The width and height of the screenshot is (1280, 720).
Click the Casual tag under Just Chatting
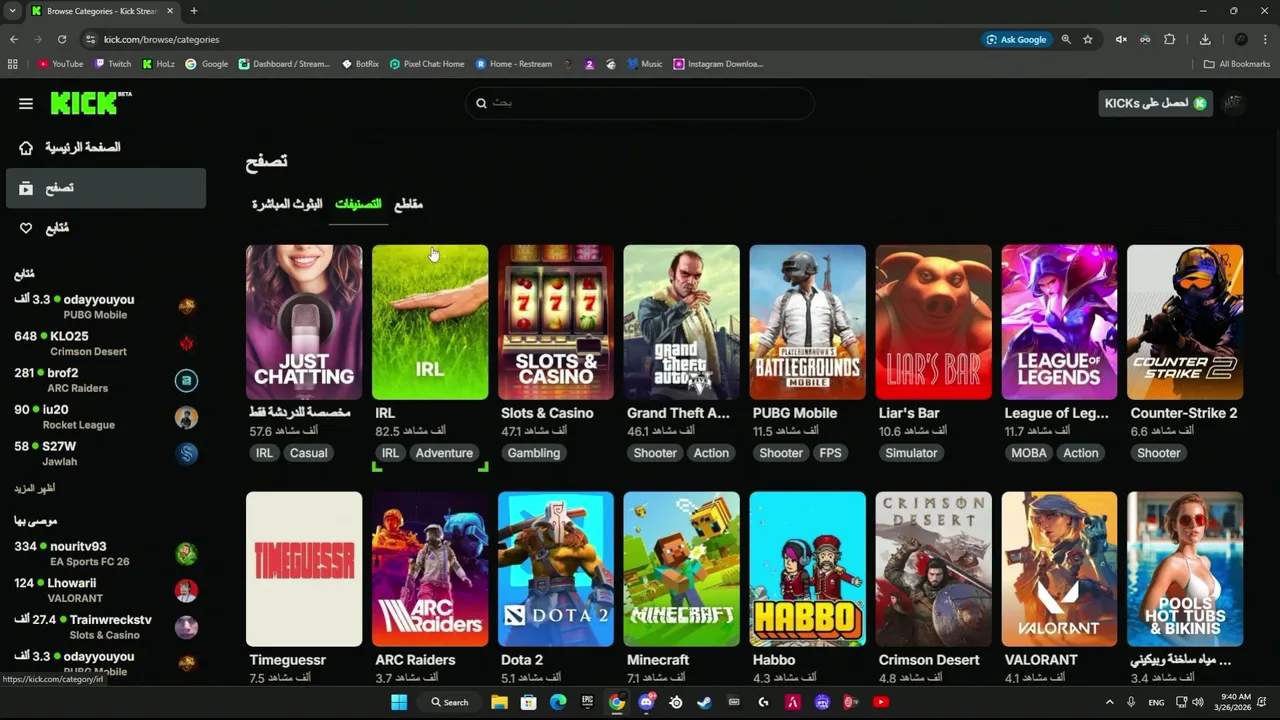pos(308,453)
